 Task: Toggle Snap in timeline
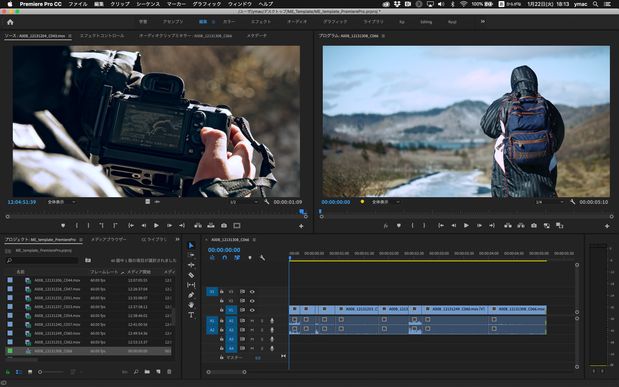225,258
